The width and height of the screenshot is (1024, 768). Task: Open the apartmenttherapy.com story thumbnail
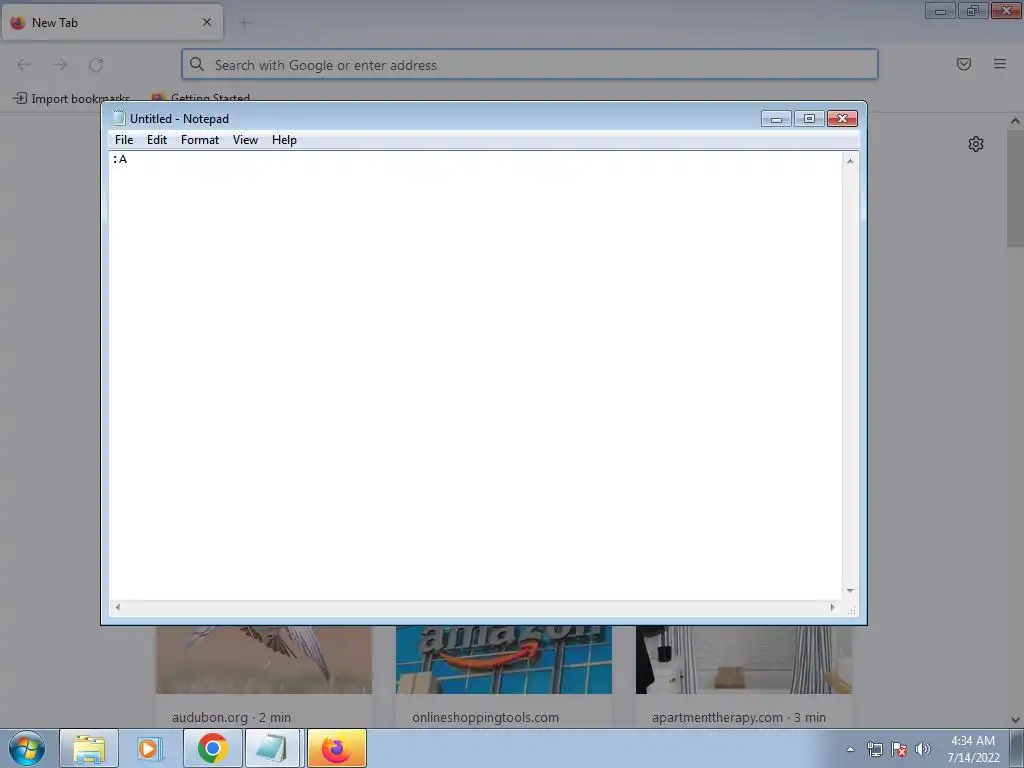pos(744,660)
